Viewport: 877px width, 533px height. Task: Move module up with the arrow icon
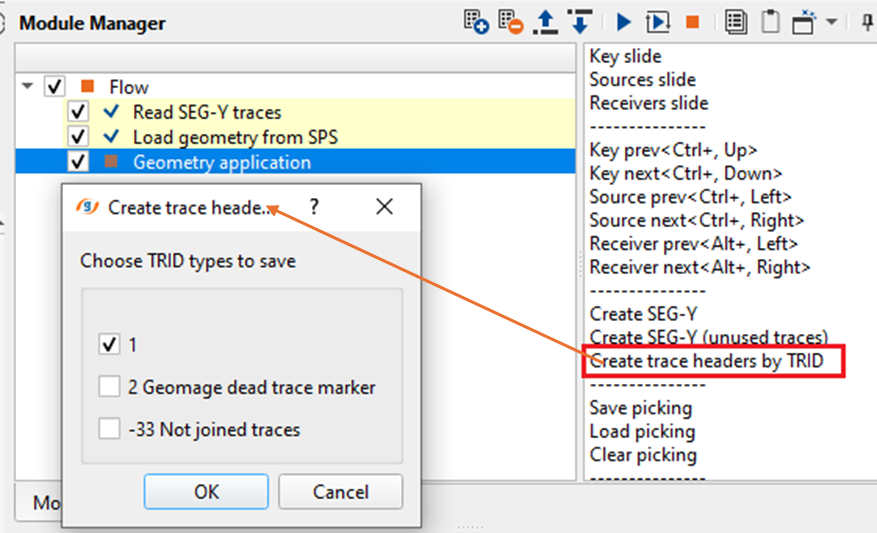pyautogui.click(x=545, y=21)
